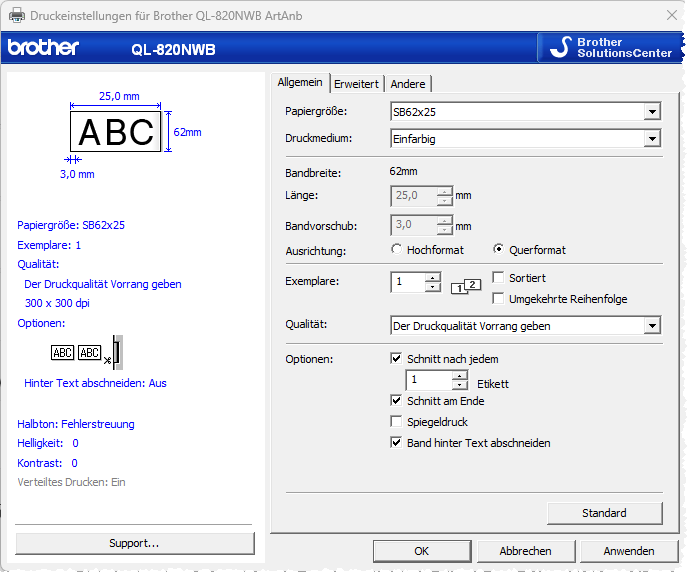688x572 pixels.
Task: Enable the Spiegeldruck checkbox
Action: click(x=396, y=422)
